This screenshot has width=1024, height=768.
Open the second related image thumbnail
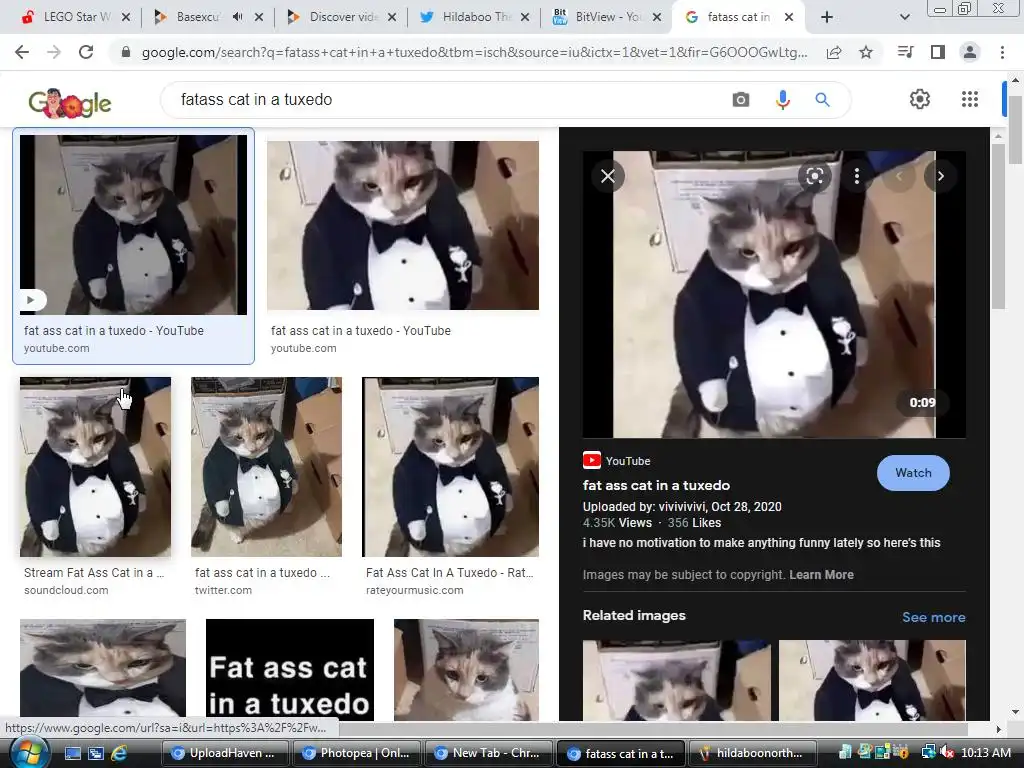872,680
